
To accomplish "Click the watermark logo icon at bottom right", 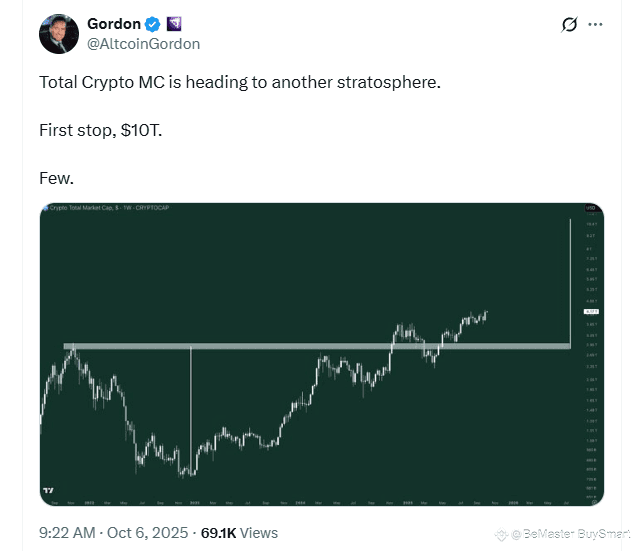I will (503, 534).
